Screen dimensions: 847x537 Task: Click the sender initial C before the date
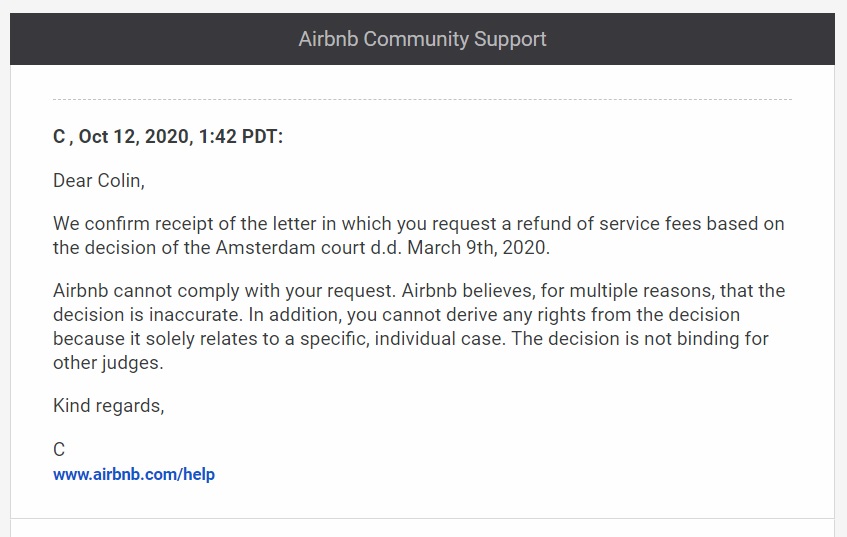pyautogui.click(x=59, y=137)
